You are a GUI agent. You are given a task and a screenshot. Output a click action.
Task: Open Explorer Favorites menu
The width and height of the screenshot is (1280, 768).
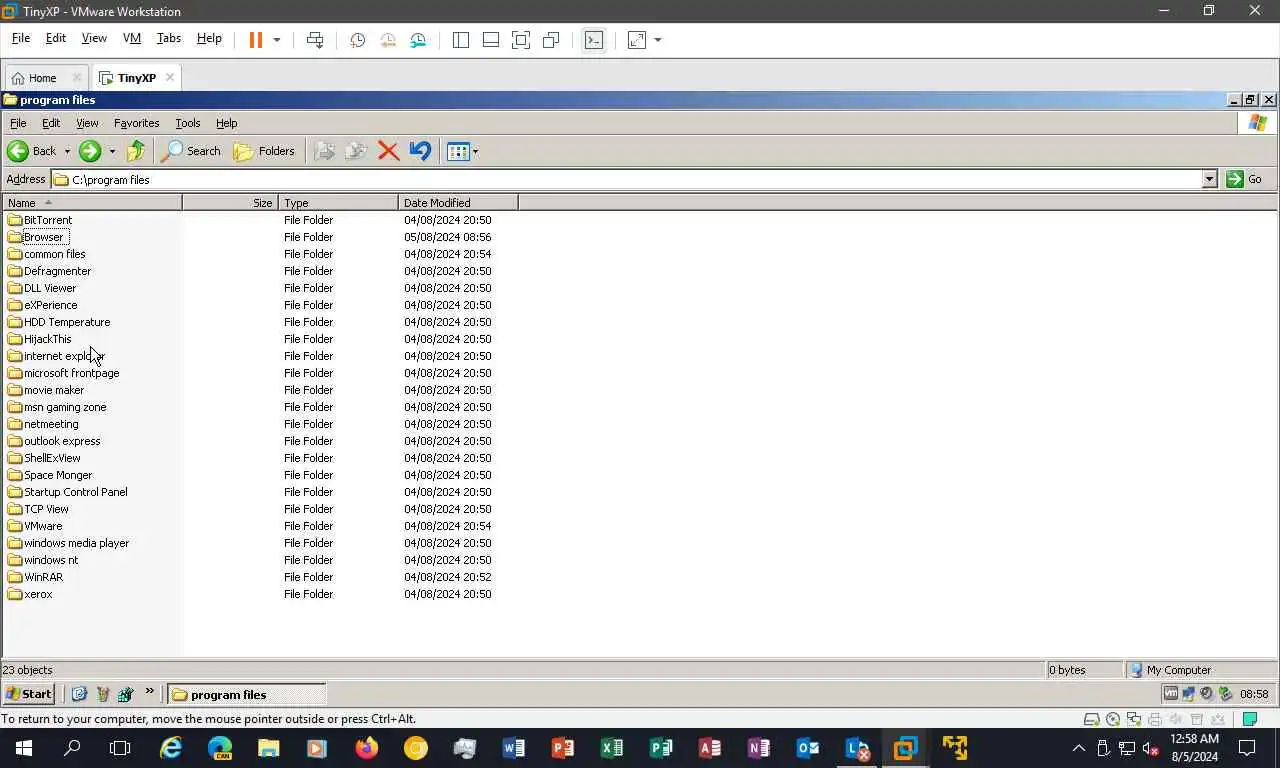click(x=136, y=123)
